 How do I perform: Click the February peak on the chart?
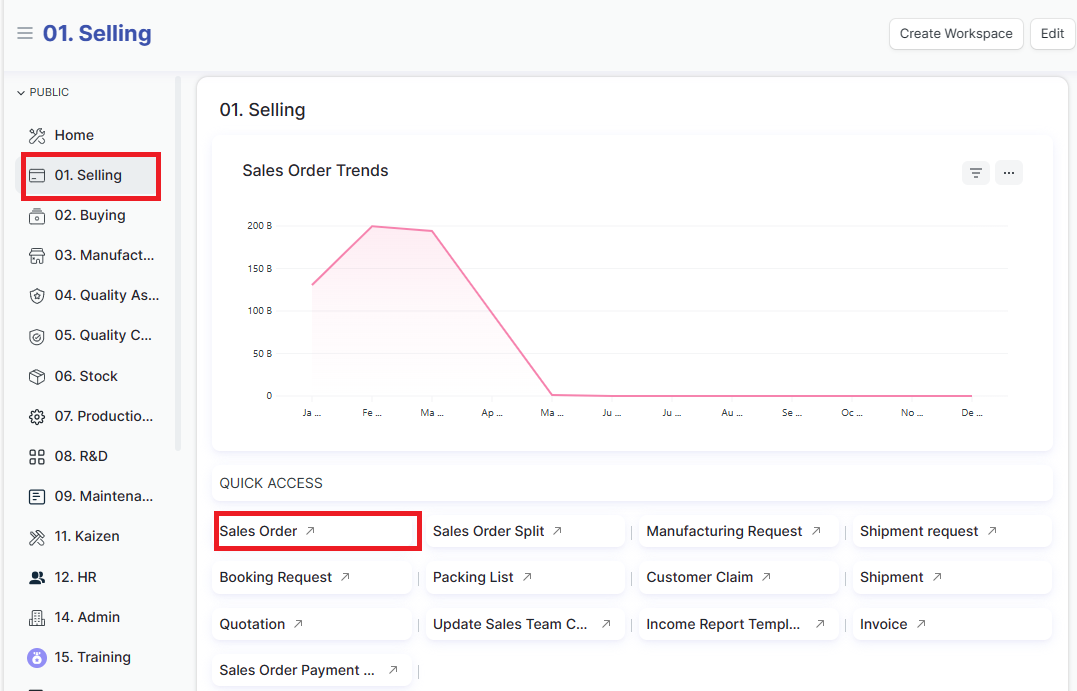tap(372, 226)
